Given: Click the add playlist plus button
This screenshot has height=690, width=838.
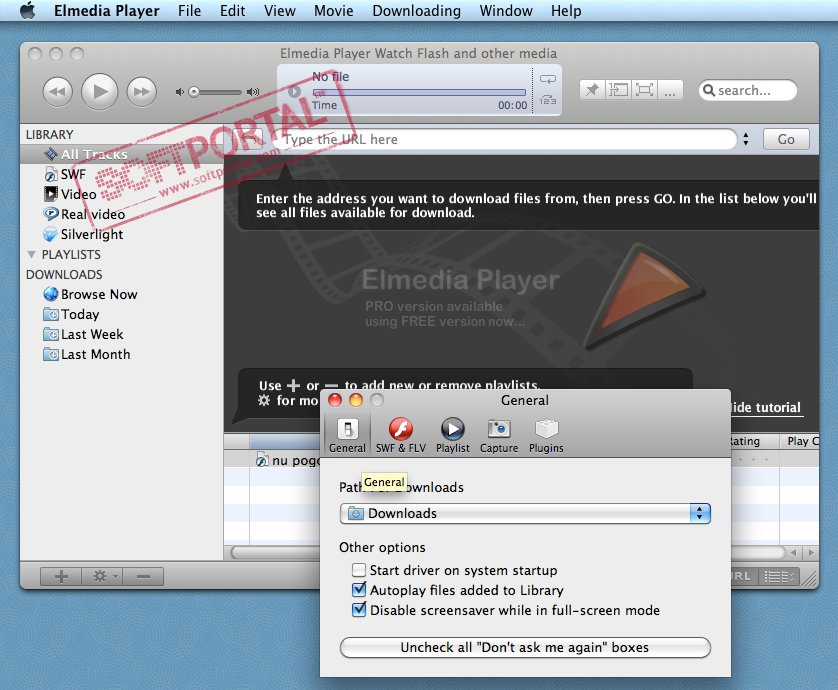Looking at the screenshot, I should [61, 576].
